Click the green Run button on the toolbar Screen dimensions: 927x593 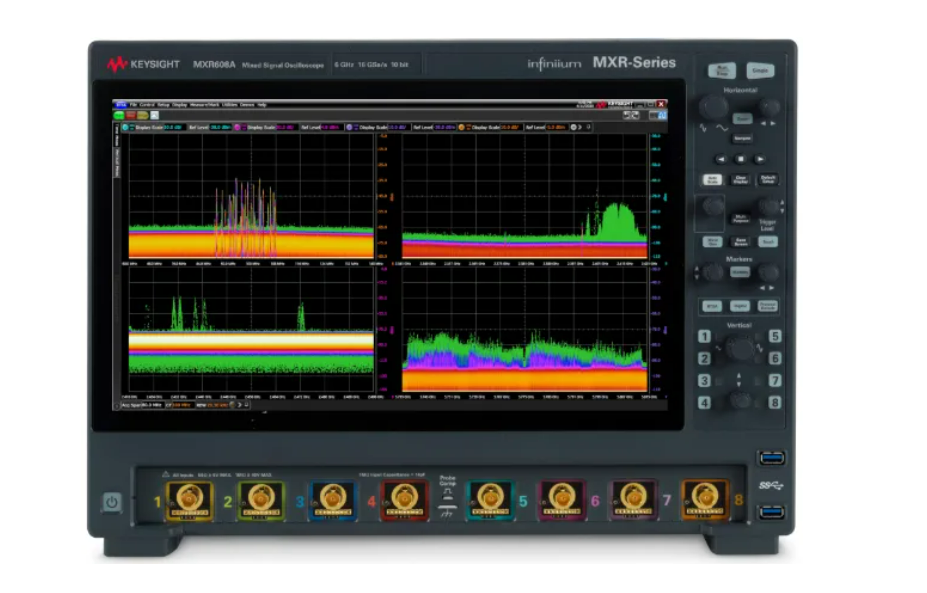pyautogui.click(x=119, y=115)
